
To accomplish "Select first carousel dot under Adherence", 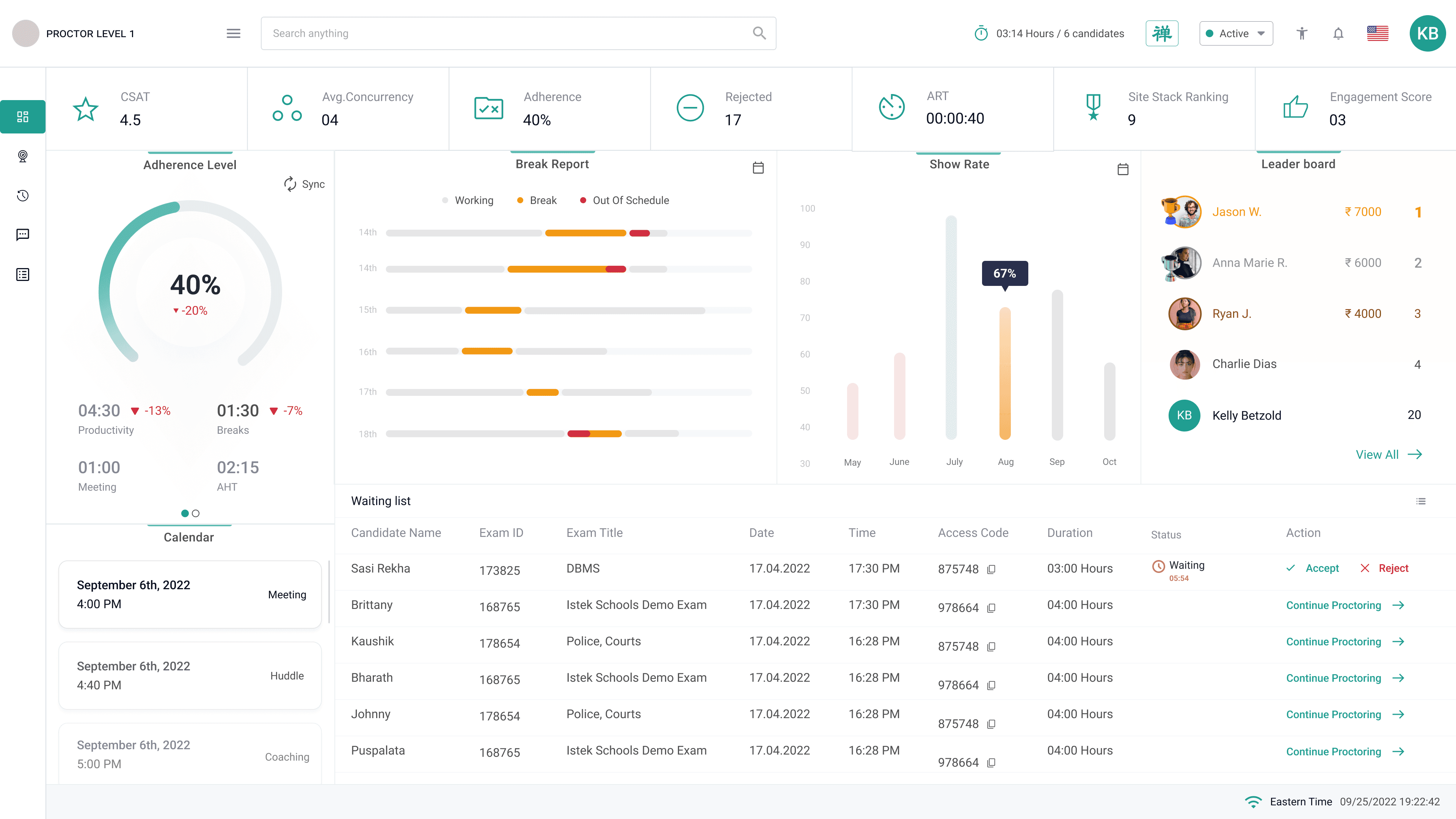I will click(185, 513).
